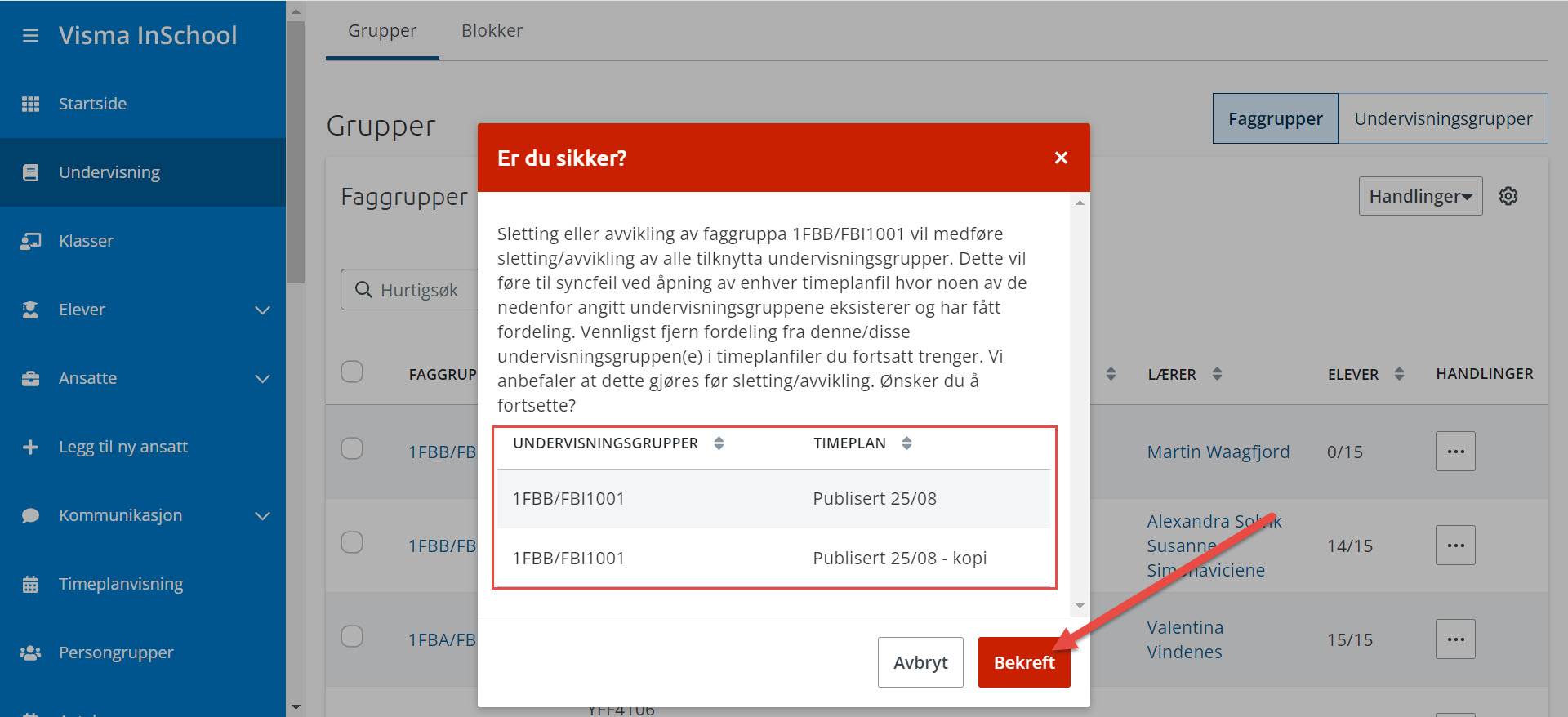Click the Visma InSchool logo title
This screenshot has height=717, width=1568.
(x=148, y=35)
